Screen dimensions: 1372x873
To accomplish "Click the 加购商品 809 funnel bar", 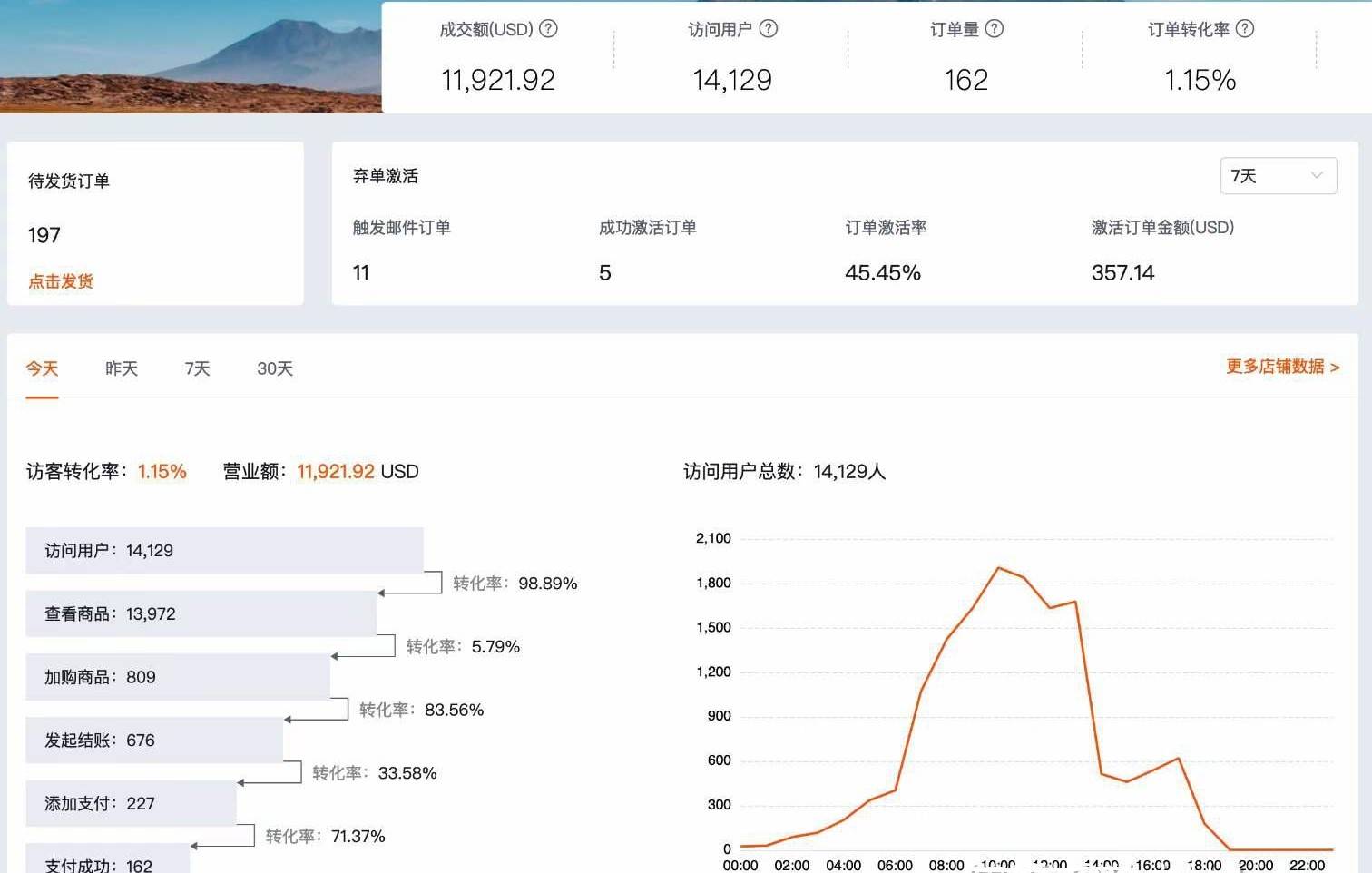I will (x=178, y=677).
